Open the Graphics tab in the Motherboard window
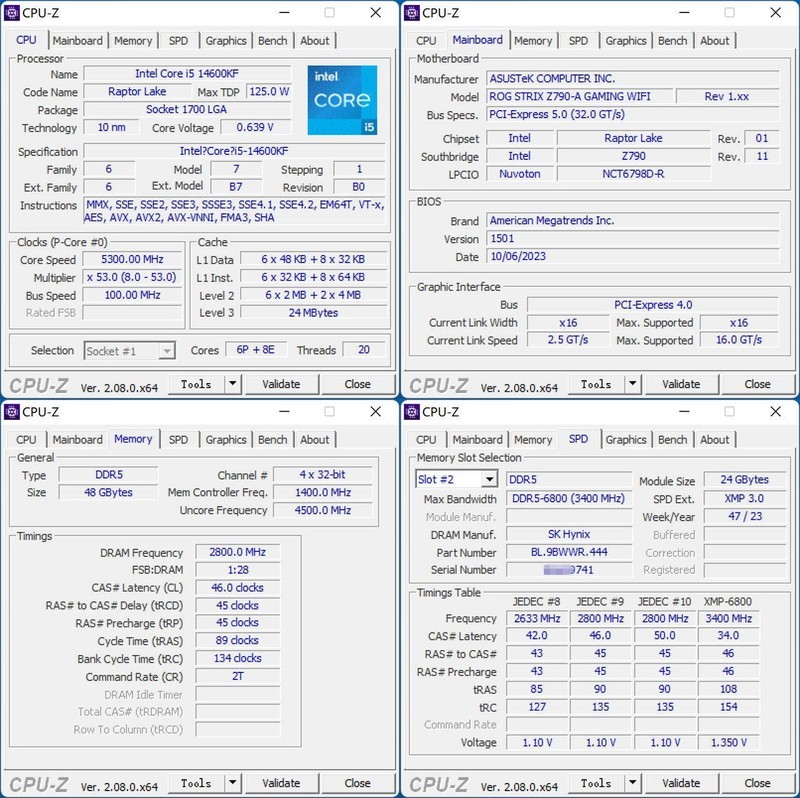The width and height of the screenshot is (800, 798). point(626,41)
